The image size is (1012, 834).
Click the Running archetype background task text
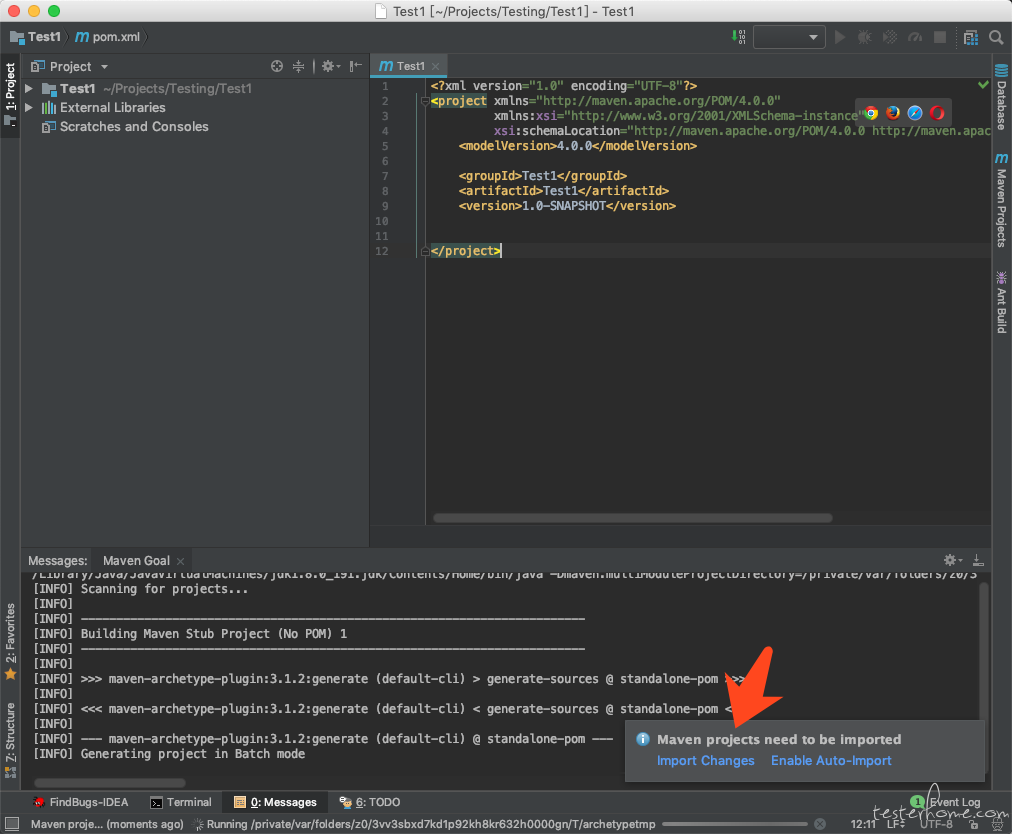tap(431, 824)
